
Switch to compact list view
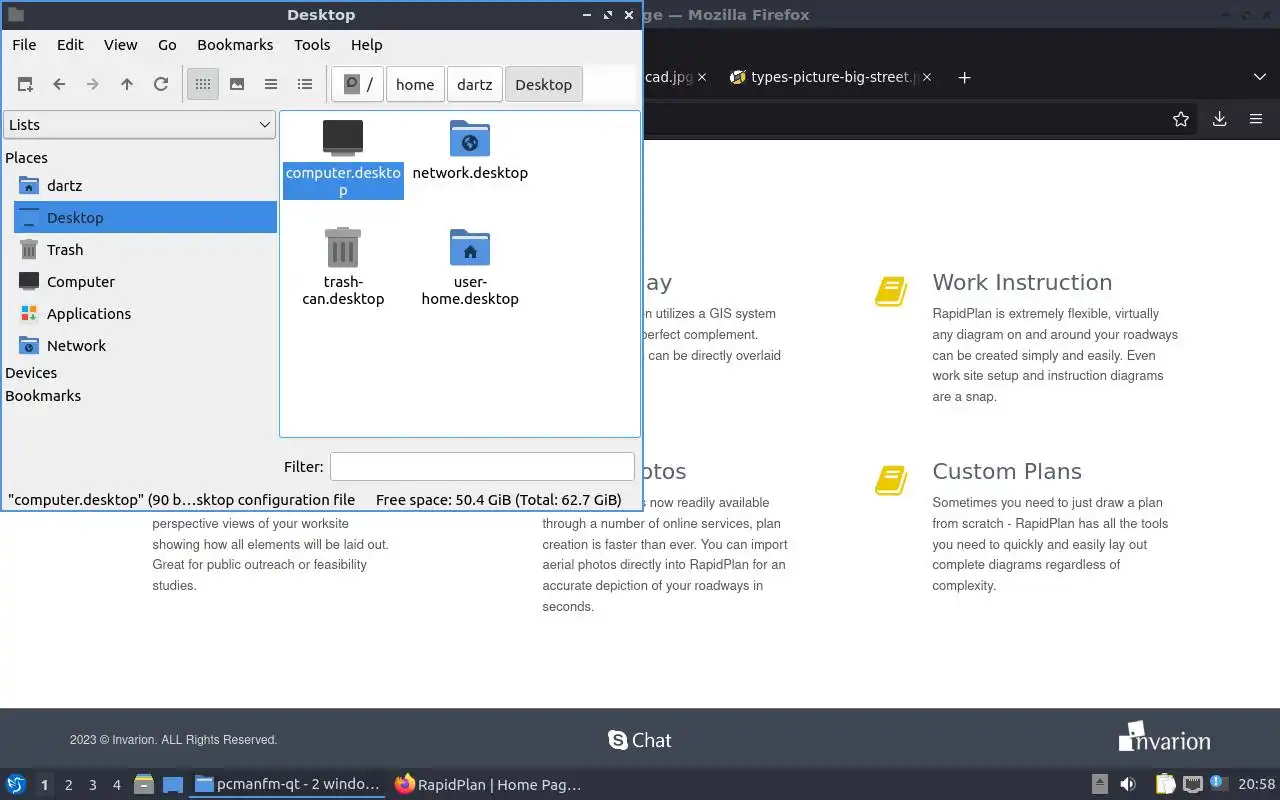(x=271, y=85)
